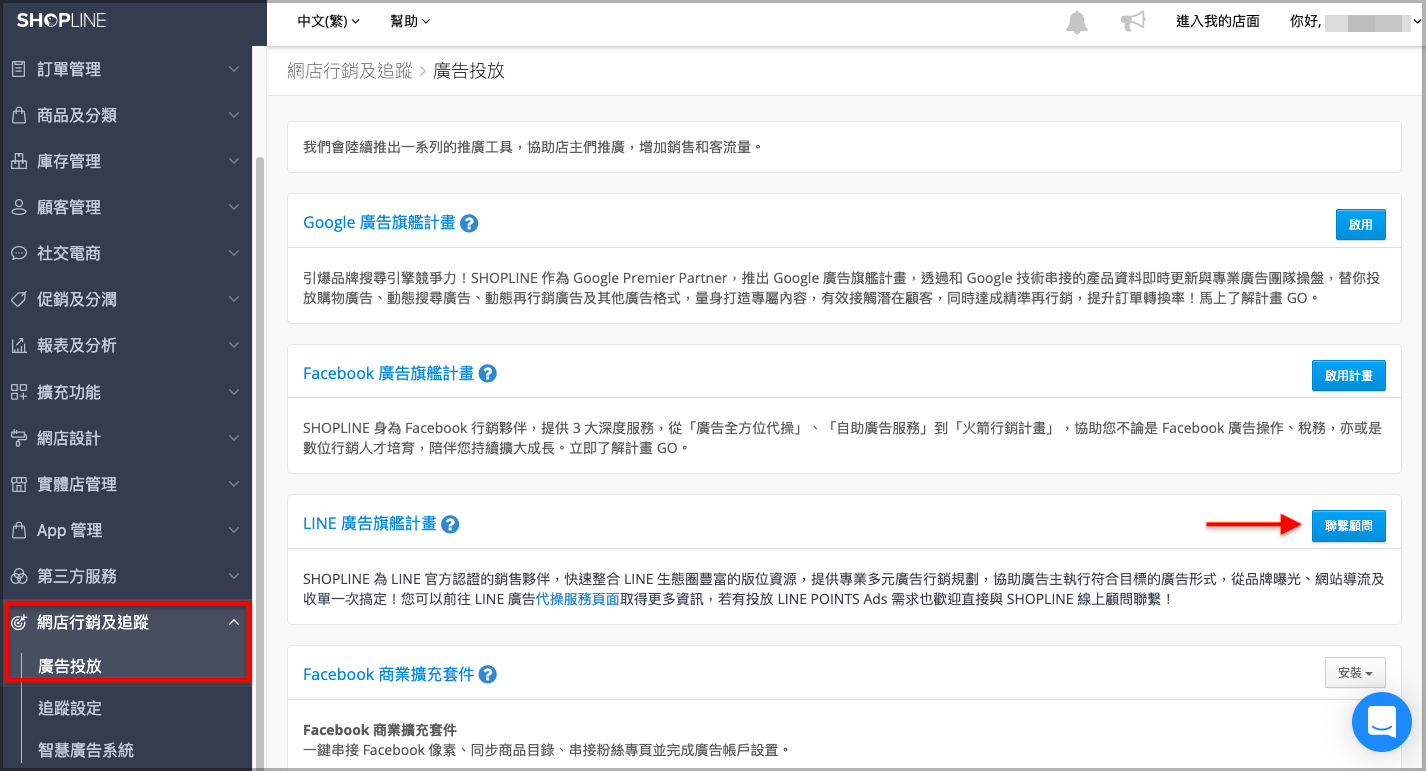The image size is (1426, 771).
Task: Click help icon beside Facebook 商業擴充套件
Action: click(x=488, y=675)
